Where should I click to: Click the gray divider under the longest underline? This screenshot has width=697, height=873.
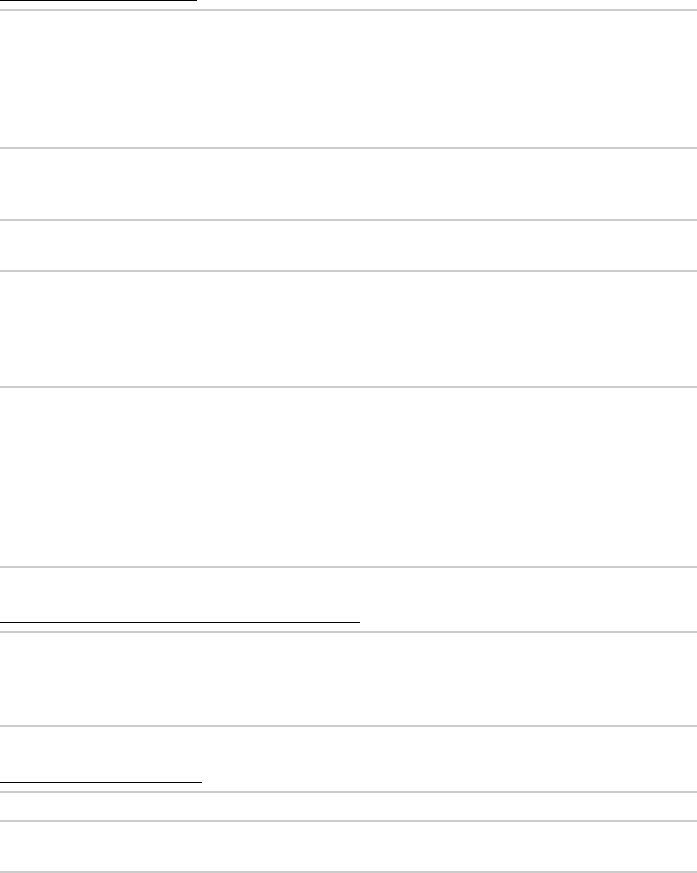click(348, 632)
